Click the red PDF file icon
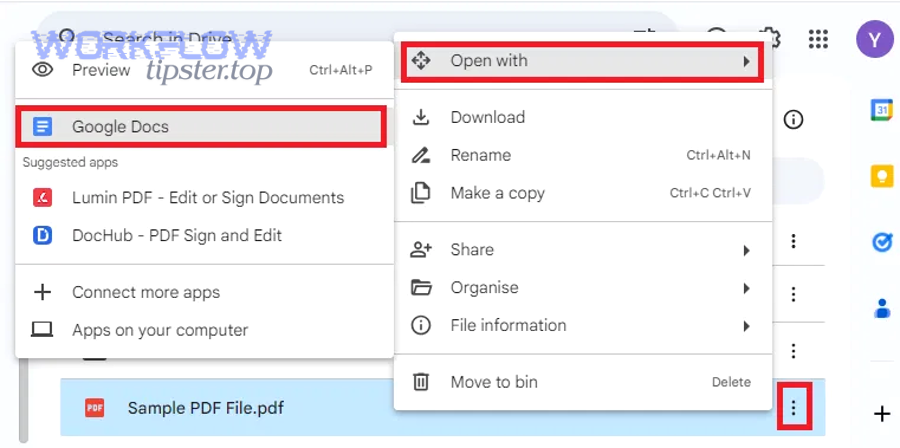The image size is (900, 448). [95, 408]
